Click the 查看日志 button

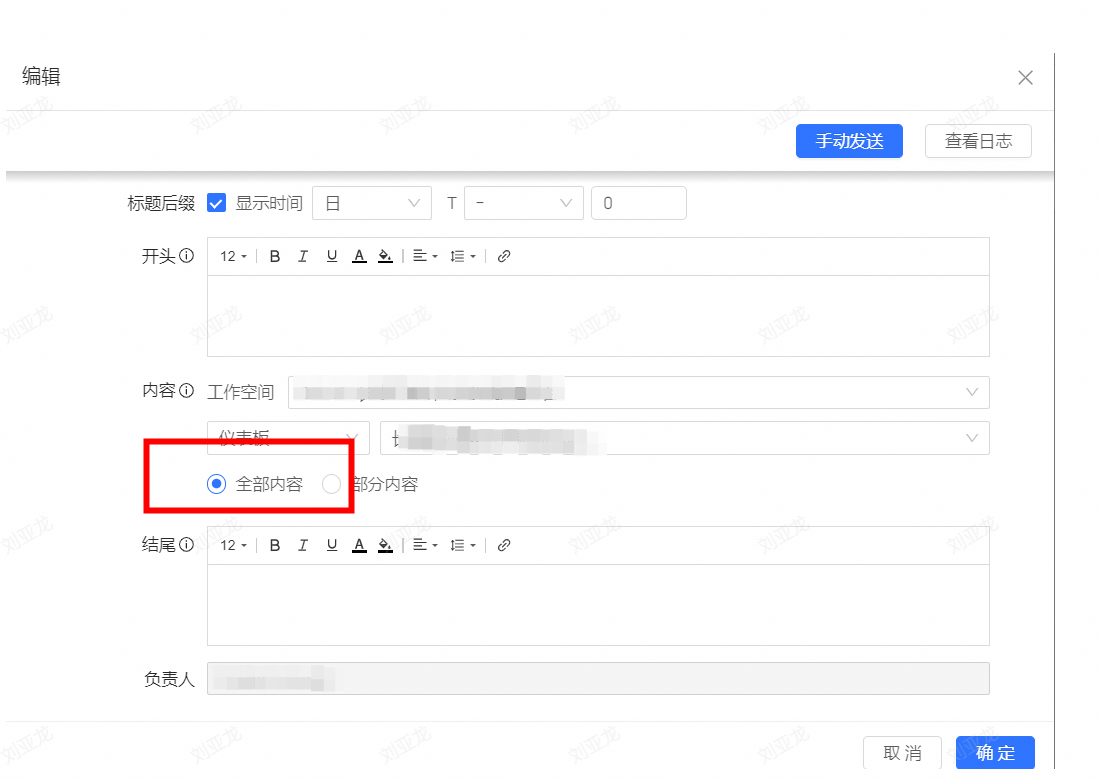(x=978, y=141)
